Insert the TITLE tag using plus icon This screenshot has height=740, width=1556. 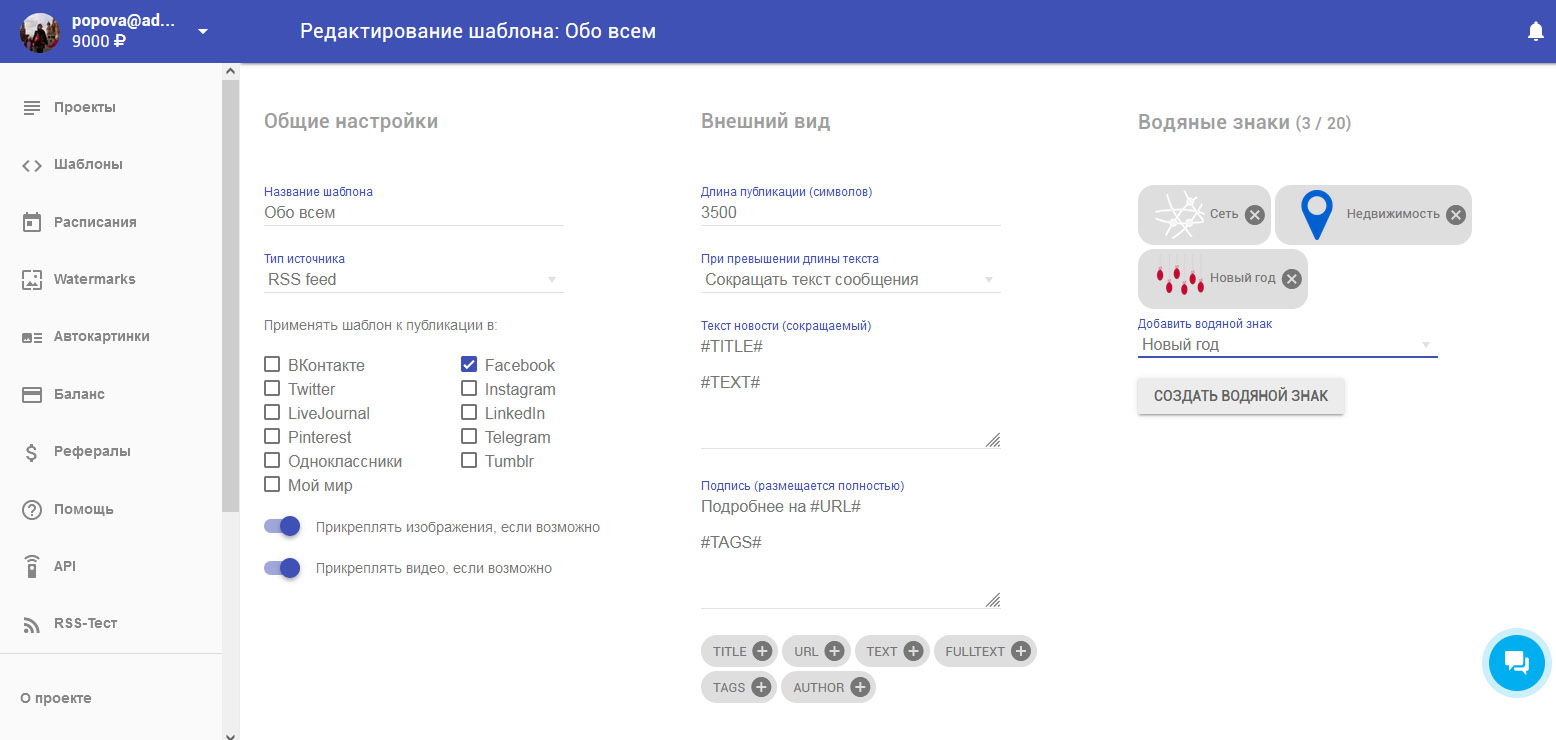(x=762, y=652)
